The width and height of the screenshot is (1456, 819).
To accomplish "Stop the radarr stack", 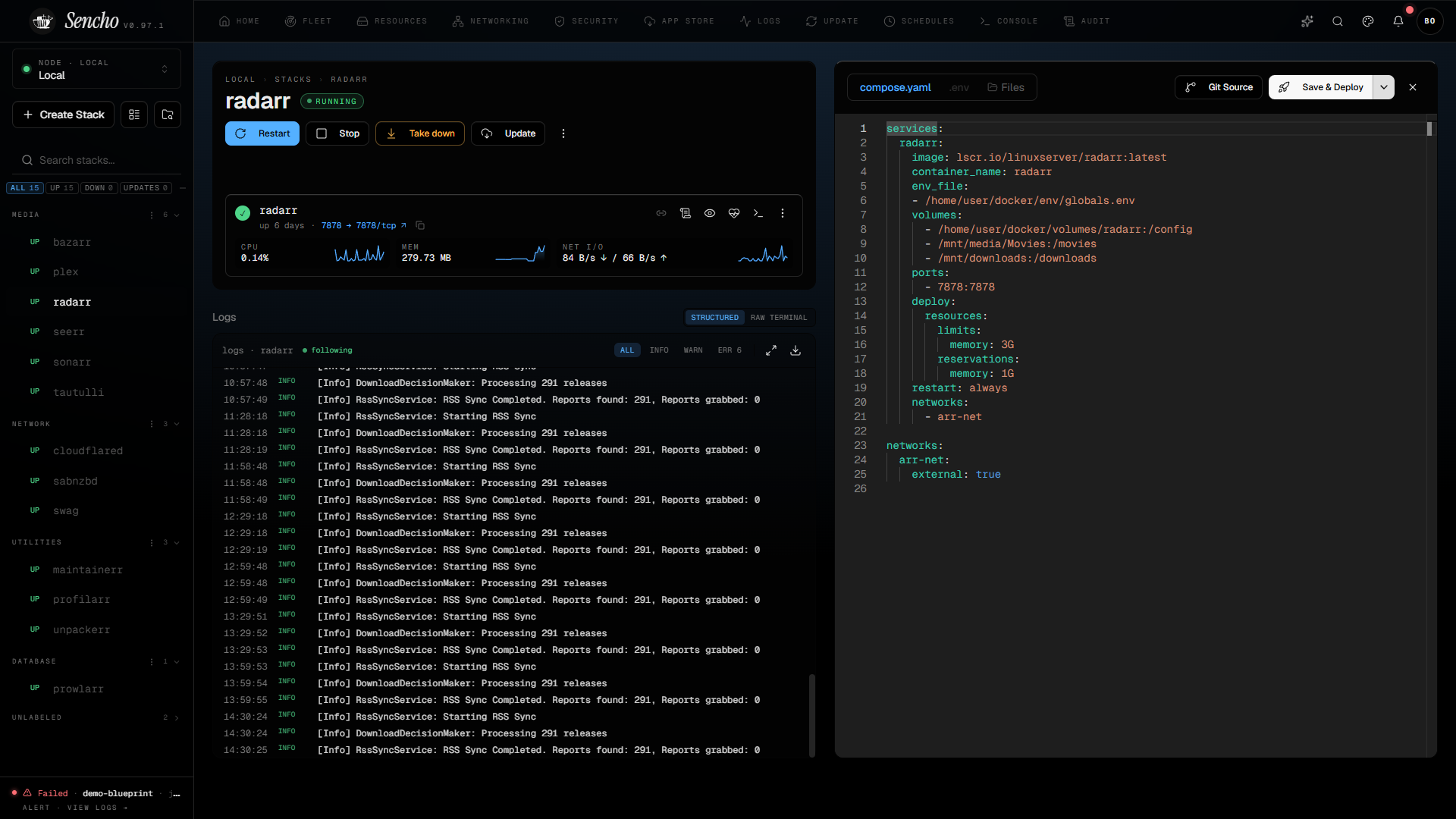I will click(x=337, y=133).
